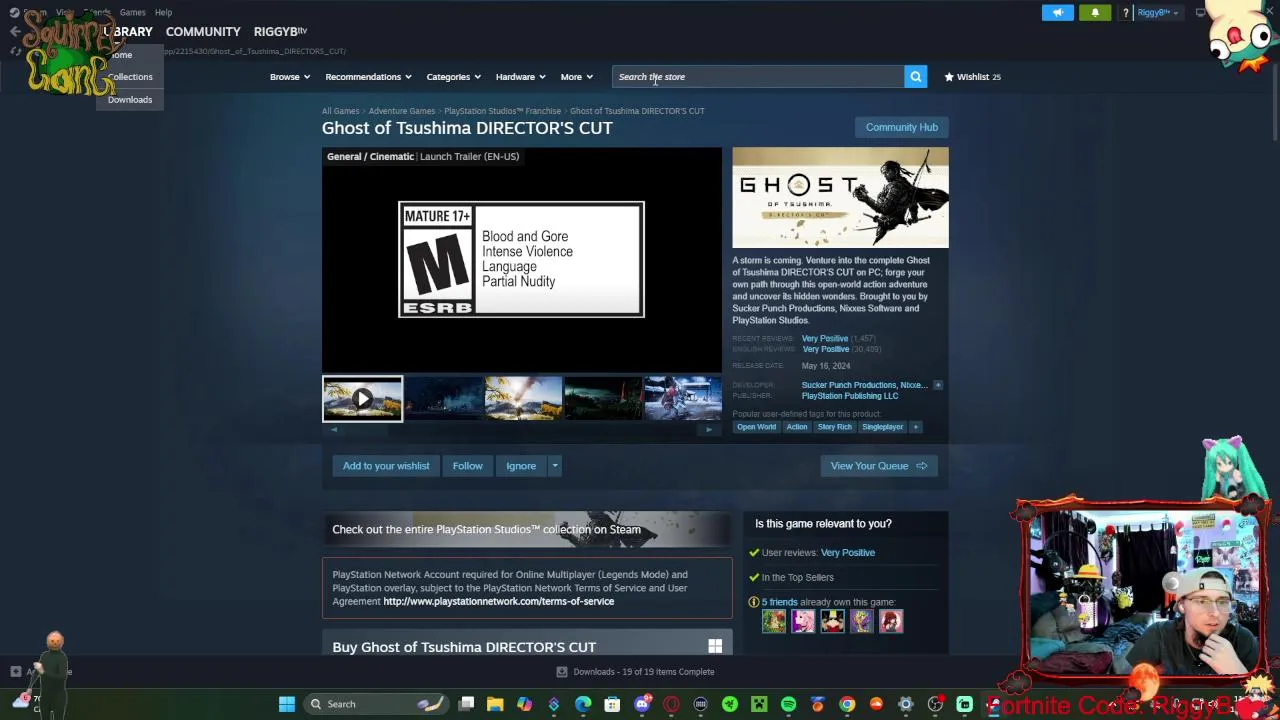
Task: Open first friend avatar who owns the game
Action: (774, 621)
